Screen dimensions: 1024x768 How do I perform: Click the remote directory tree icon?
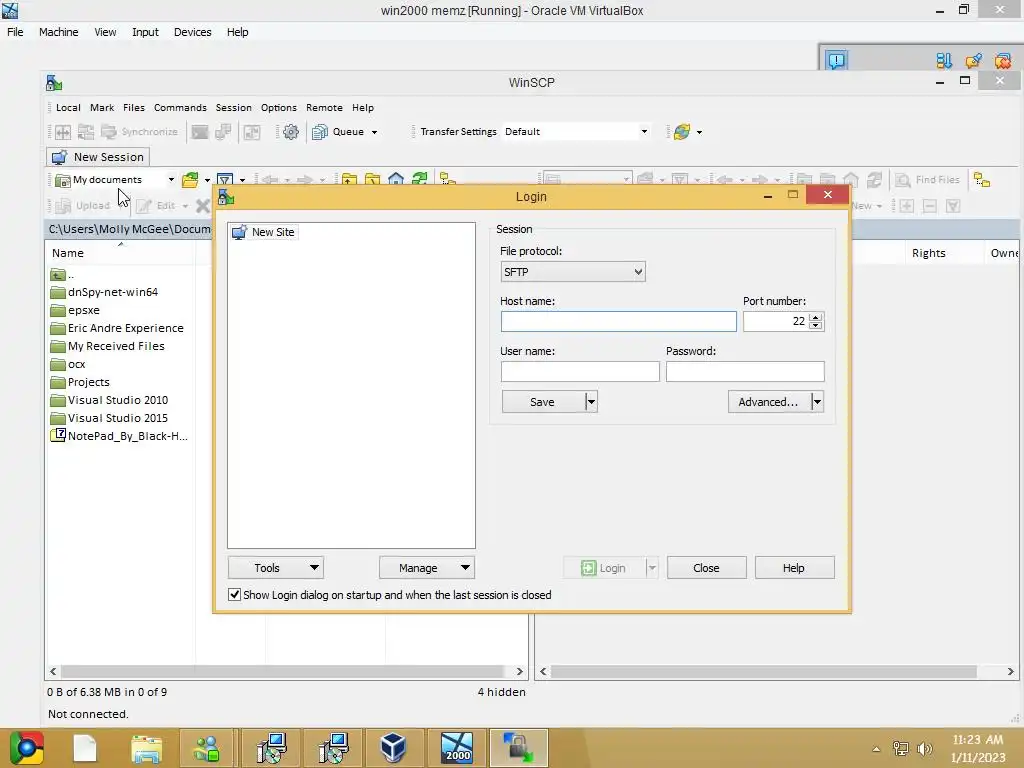point(982,180)
